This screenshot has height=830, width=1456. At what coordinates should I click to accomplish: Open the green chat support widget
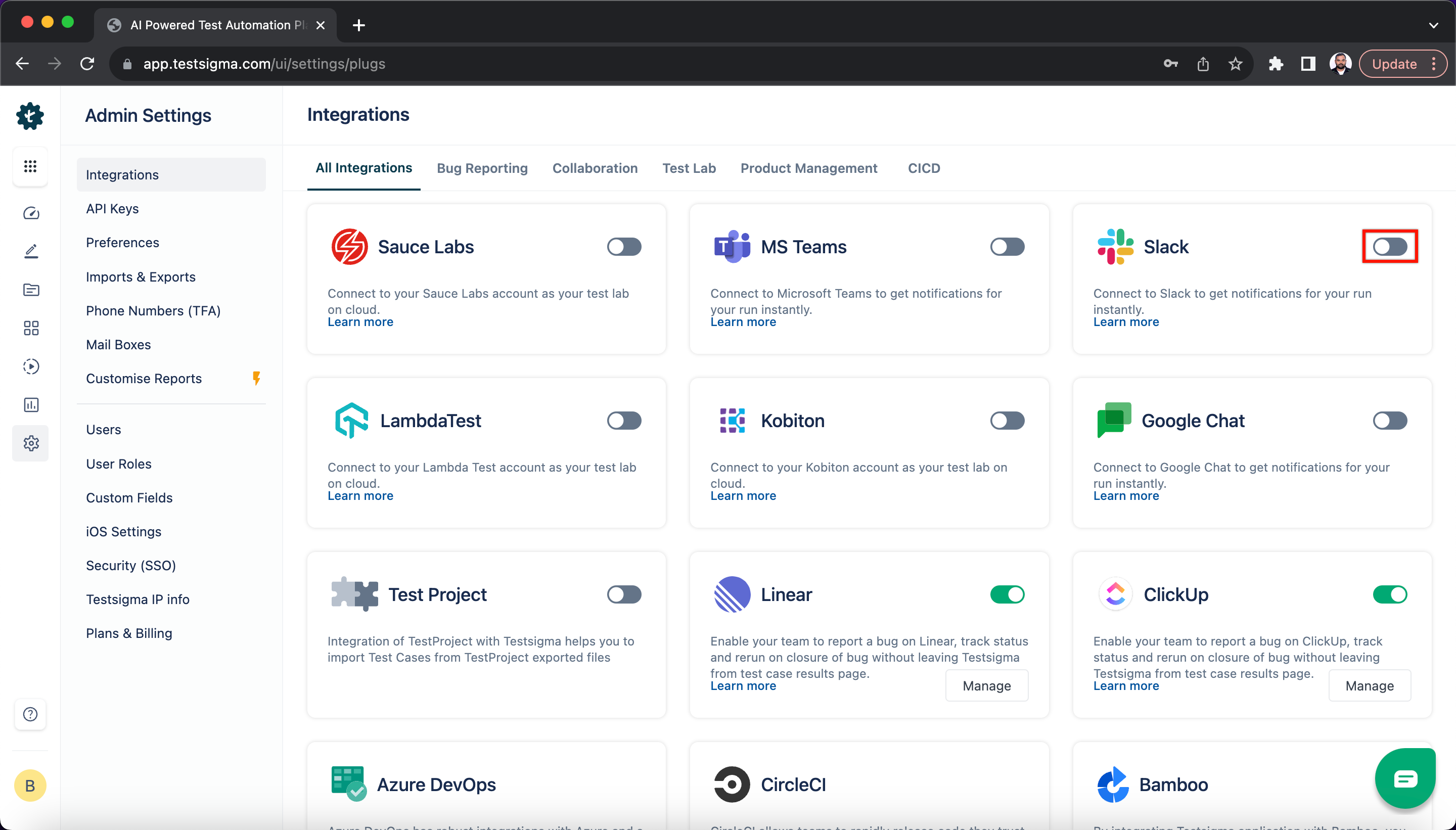click(x=1405, y=778)
